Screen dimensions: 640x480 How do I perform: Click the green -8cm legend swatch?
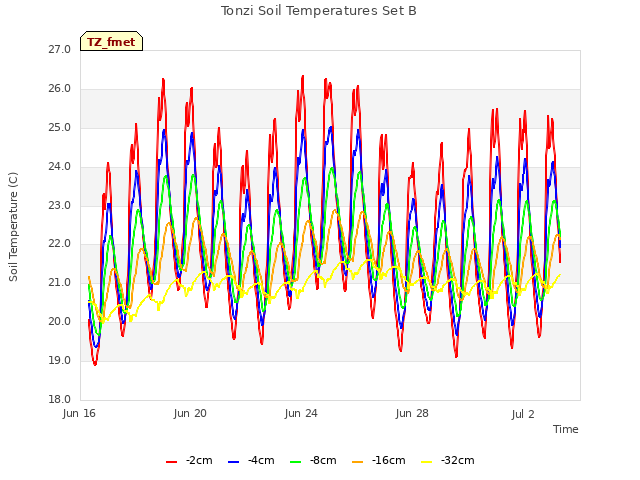tap(295, 462)
